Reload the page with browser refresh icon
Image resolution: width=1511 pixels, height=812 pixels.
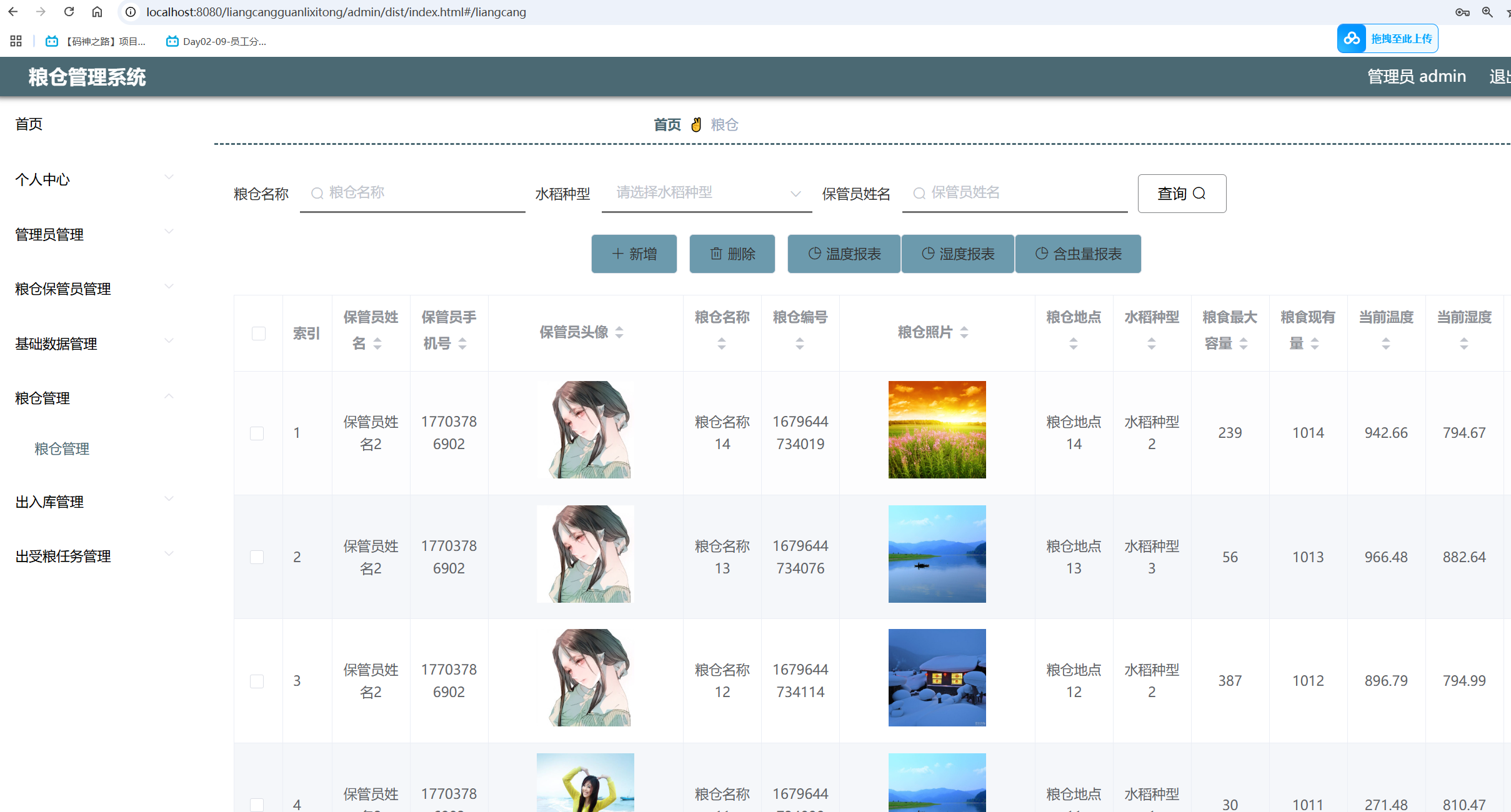point(69,12)
